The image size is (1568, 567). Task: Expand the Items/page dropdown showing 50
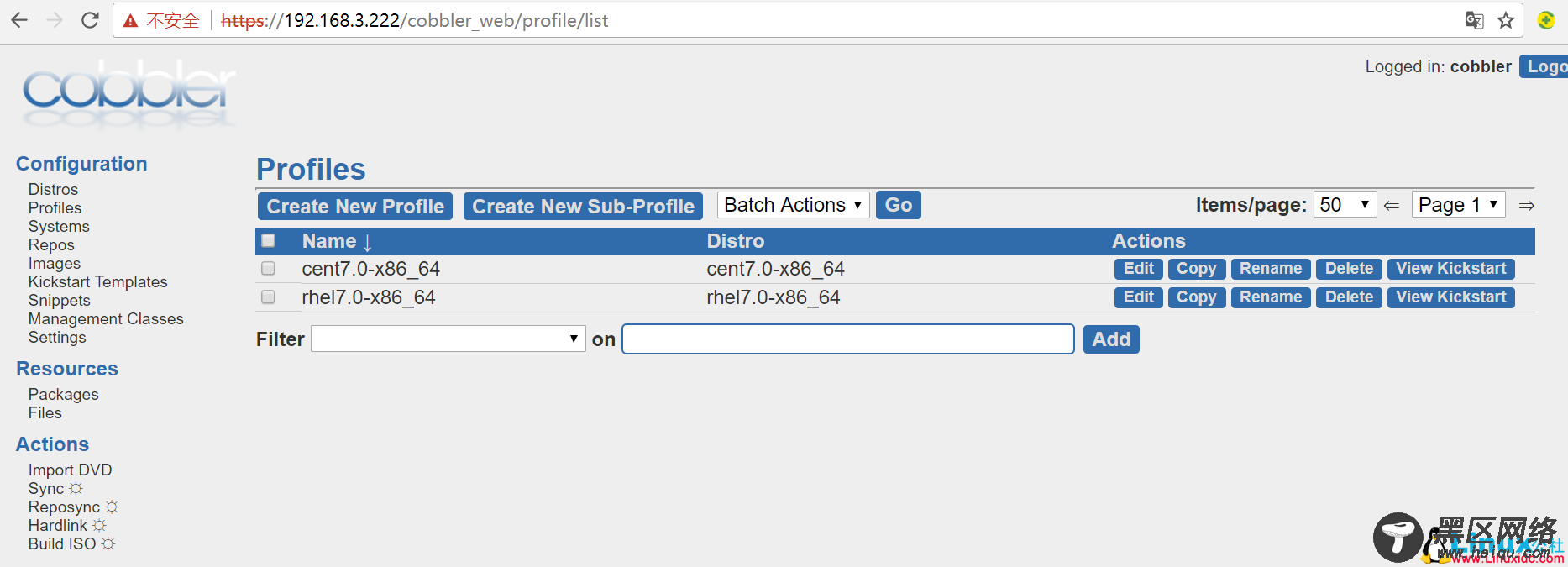pyautogui.click(x=1345, y=205)
